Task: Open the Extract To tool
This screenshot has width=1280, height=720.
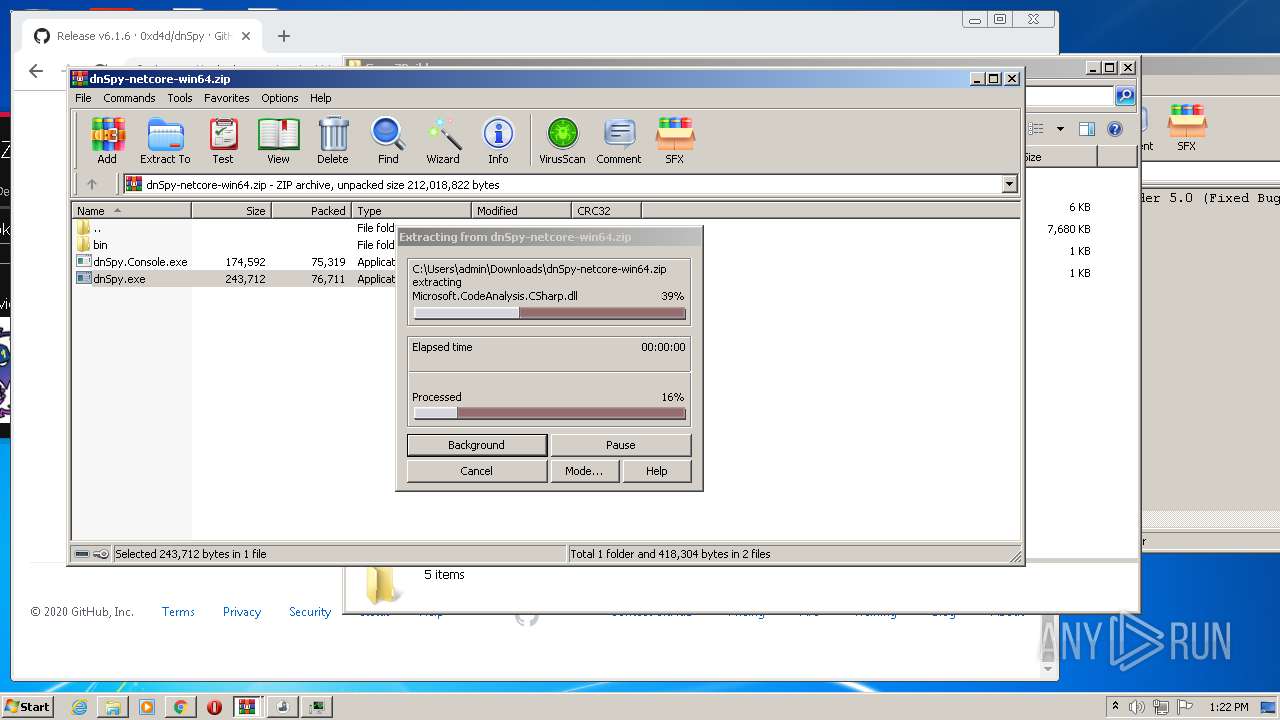Action: click(x=165, y=140)
